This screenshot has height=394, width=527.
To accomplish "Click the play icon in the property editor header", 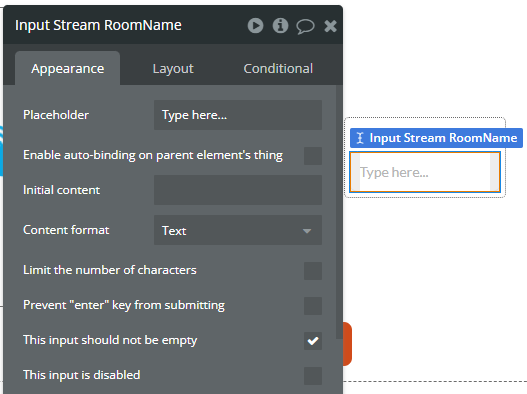I will coord(255,26).
